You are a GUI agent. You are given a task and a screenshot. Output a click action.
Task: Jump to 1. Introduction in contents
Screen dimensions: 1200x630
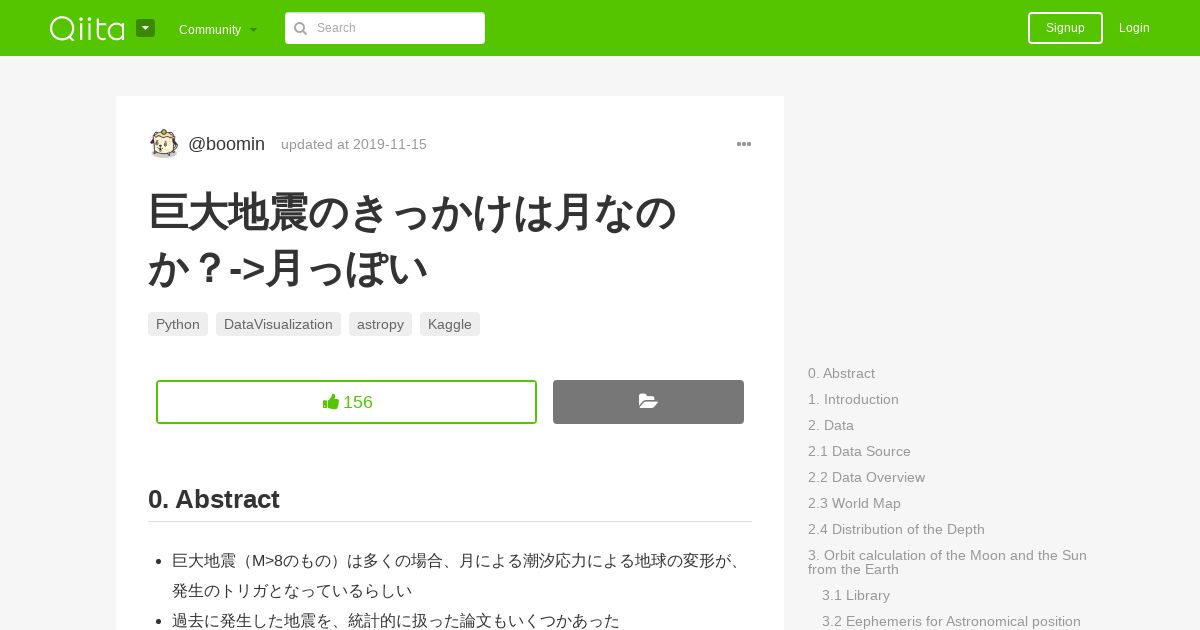[x=853, y=399]
